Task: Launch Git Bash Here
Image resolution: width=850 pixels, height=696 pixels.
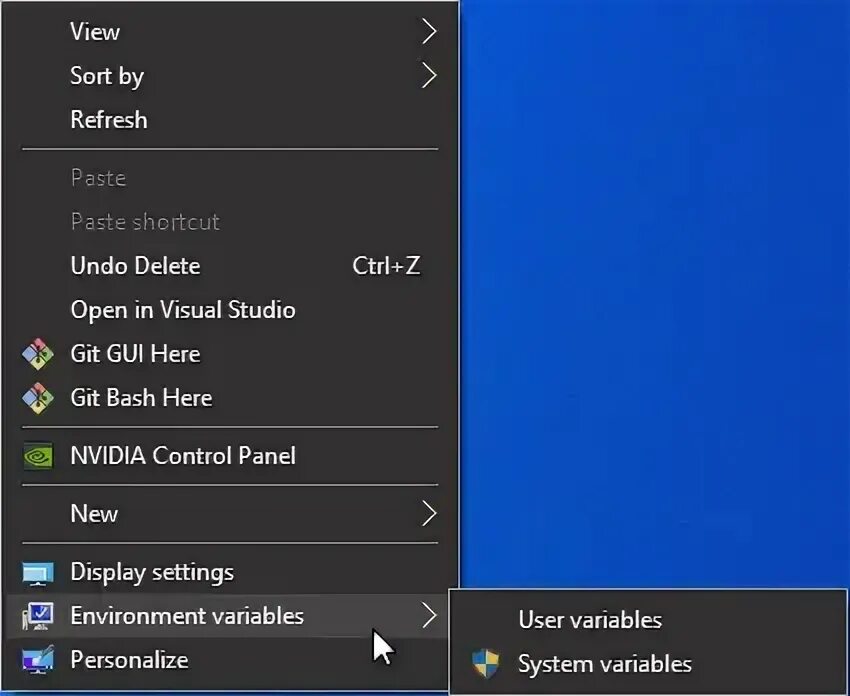Action: pos(230,398)
